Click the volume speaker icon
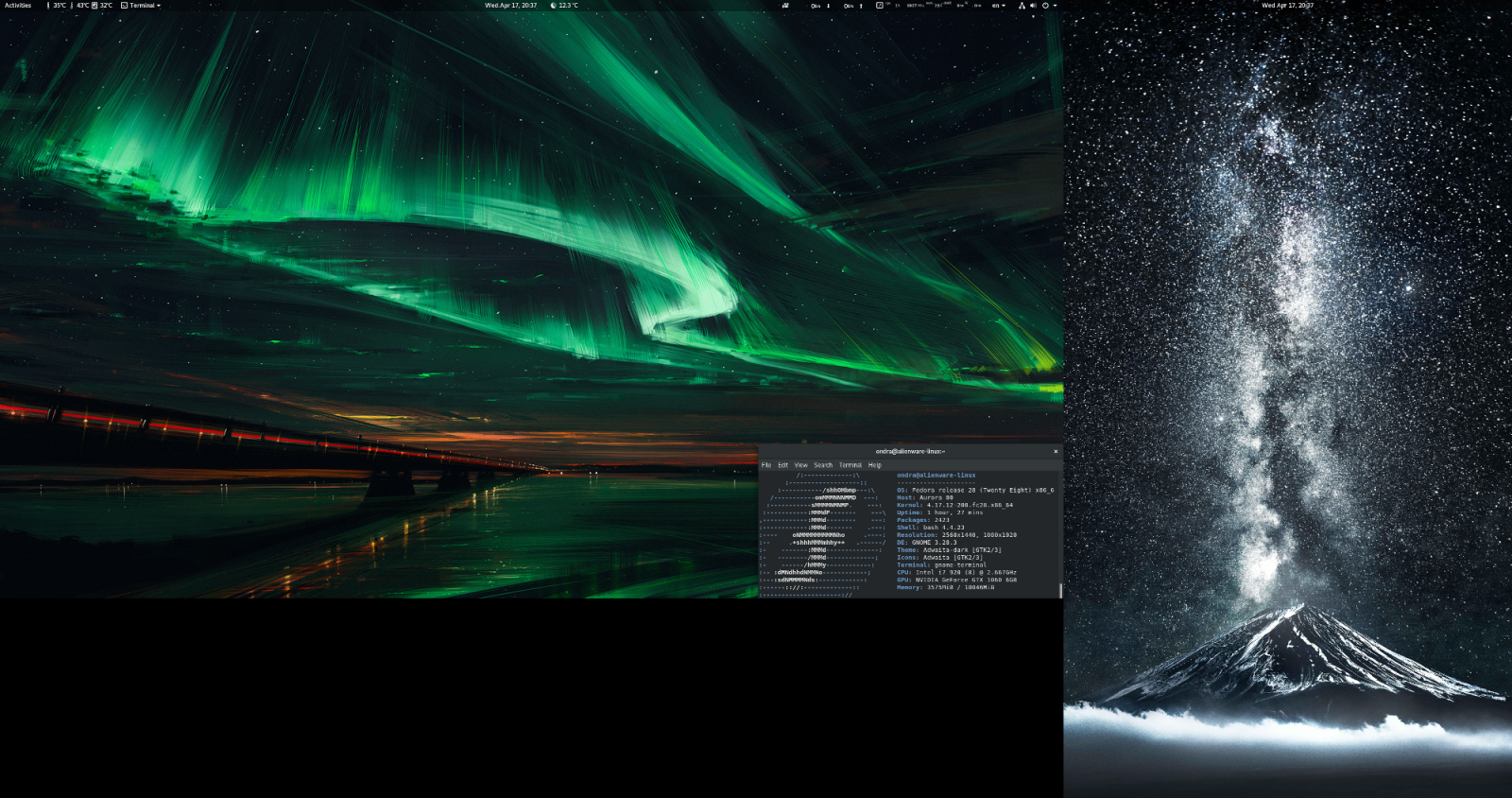This screenshot has width=1512, height=798. (1033, 6)
